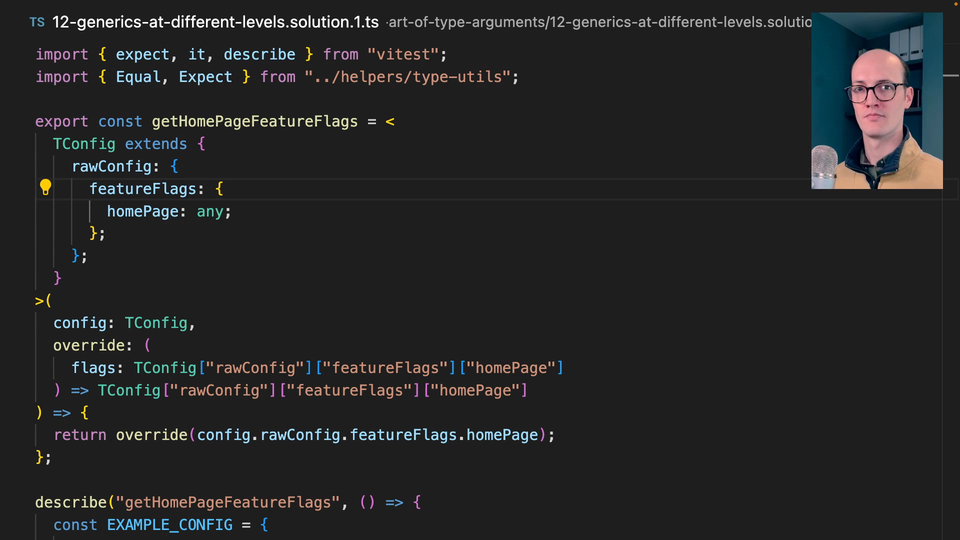Click the 'override' parameter name in the signature
The image size is (960, 540).
(x=88, y=345)
